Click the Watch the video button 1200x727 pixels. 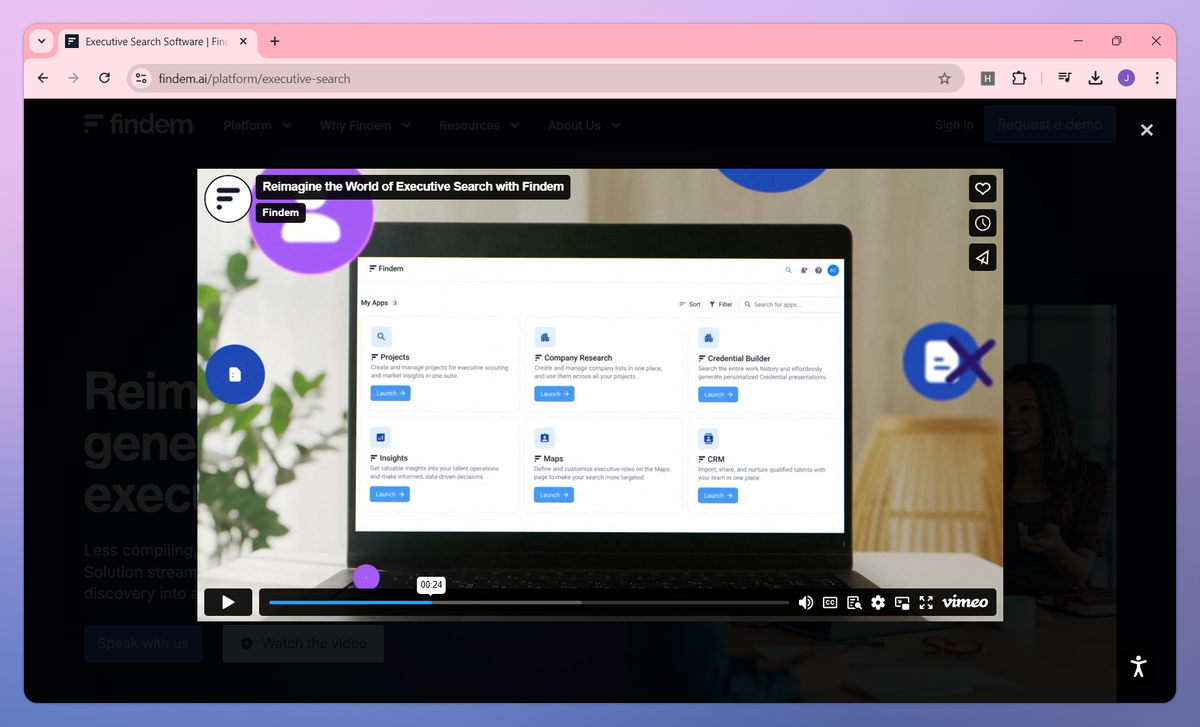point(303,643)
